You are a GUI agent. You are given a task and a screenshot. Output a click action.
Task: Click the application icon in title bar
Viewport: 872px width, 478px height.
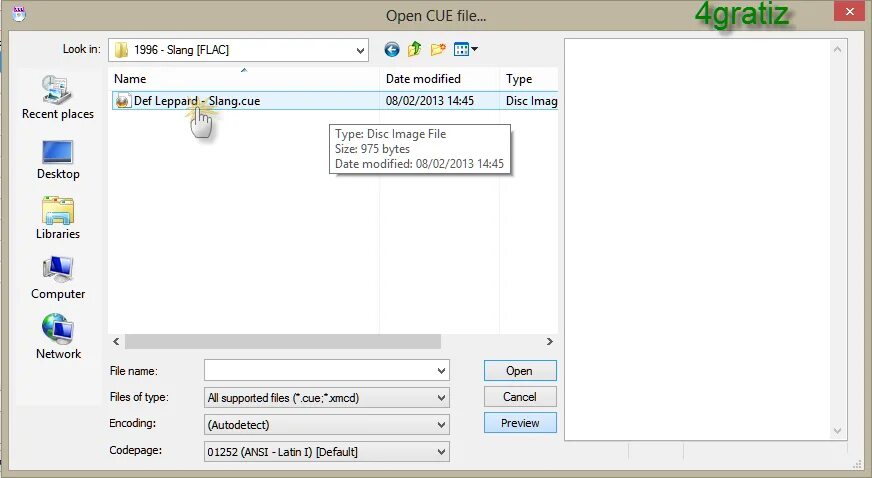point(19,13)
